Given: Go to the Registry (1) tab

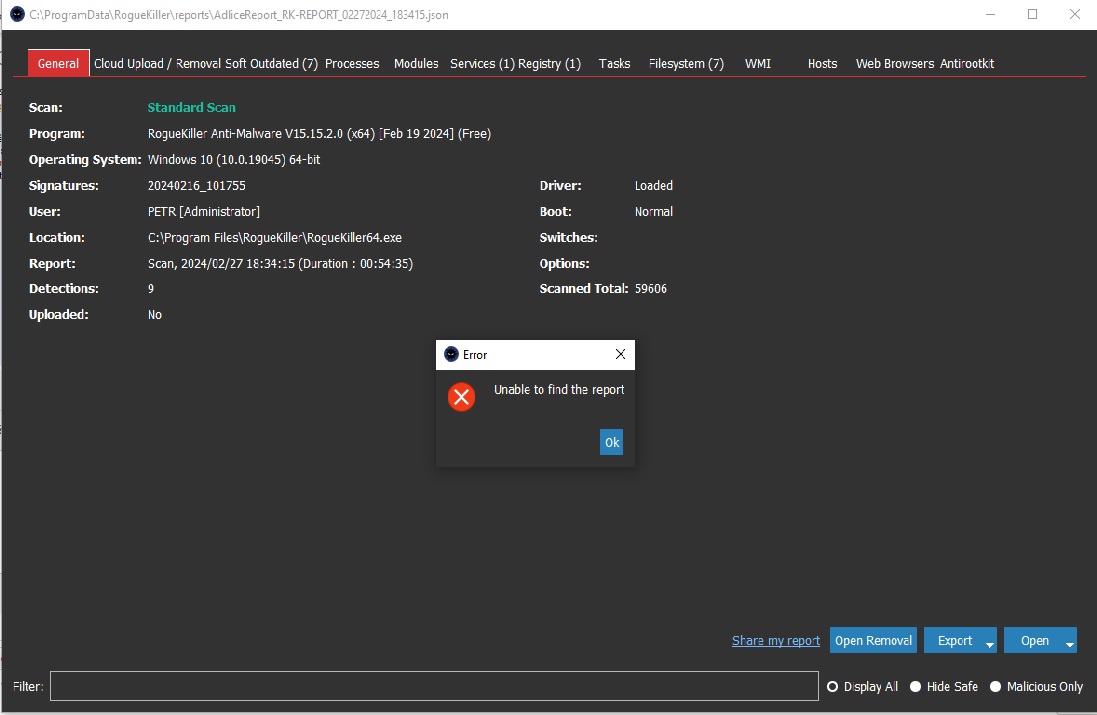Looking at the screenshot, I should tap(549, 64).
